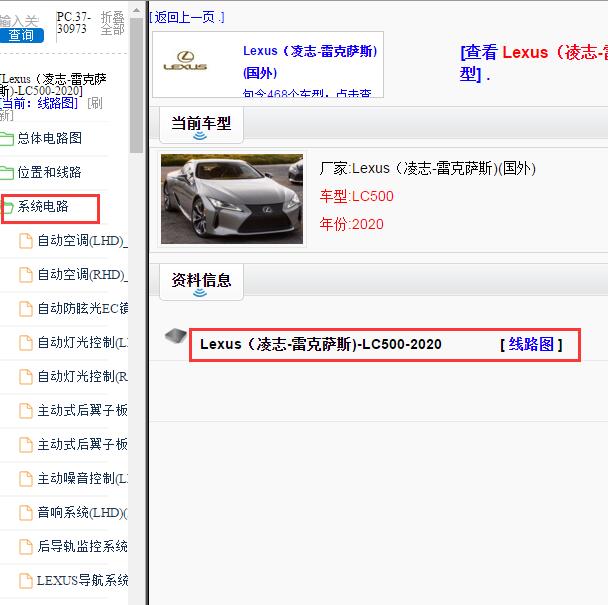Click the 当前：线路图 link in sidebar
608x605 pixels.
(39, 103)
